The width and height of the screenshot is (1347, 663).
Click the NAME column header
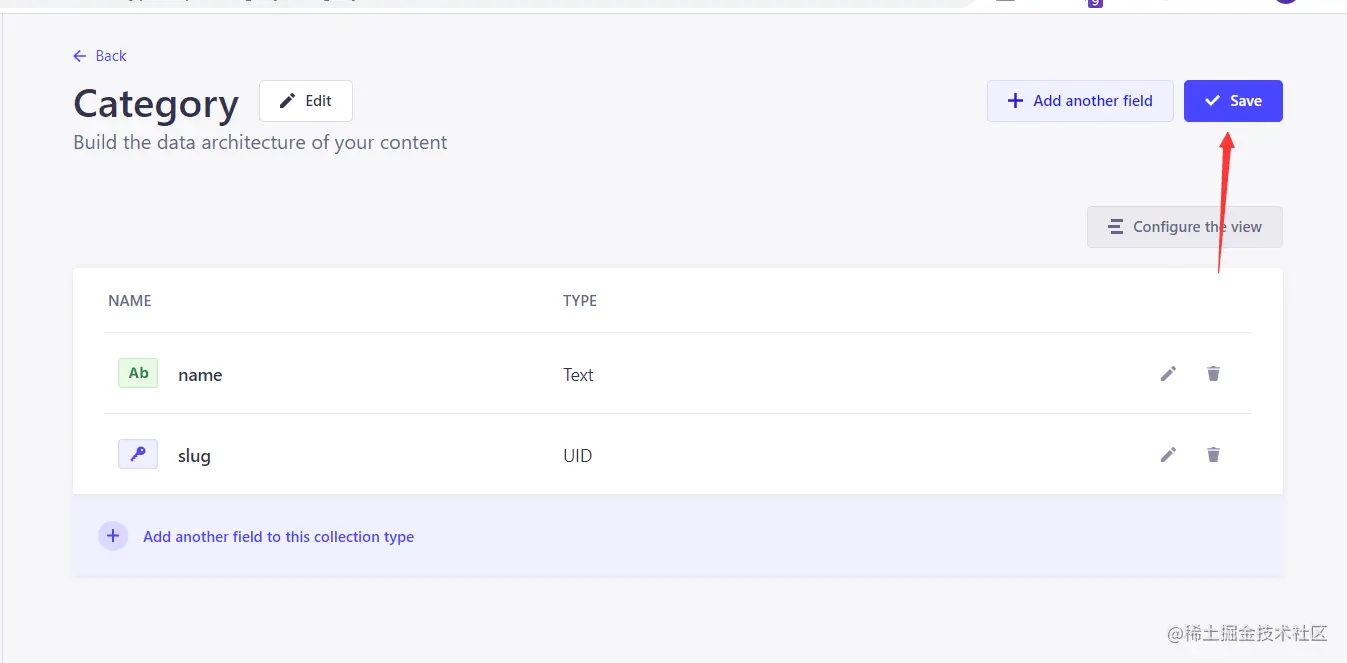click(130, 300)
